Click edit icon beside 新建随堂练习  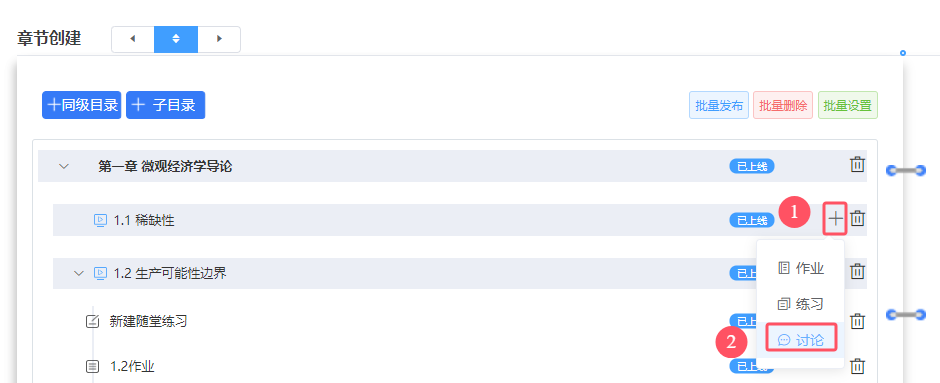(x=92, y=321)
